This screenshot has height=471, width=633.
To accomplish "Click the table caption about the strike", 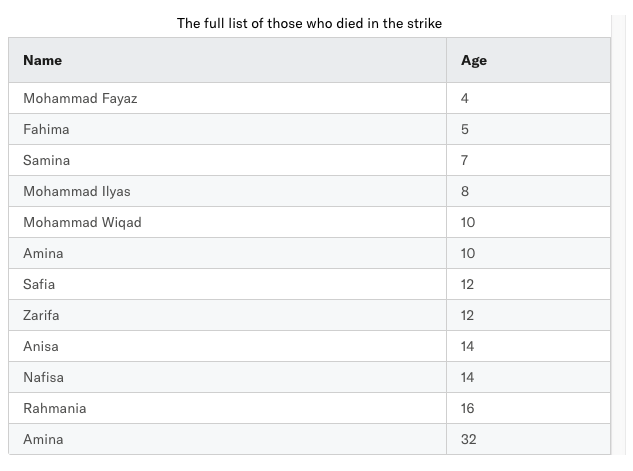I will click(x=309, y=23).
